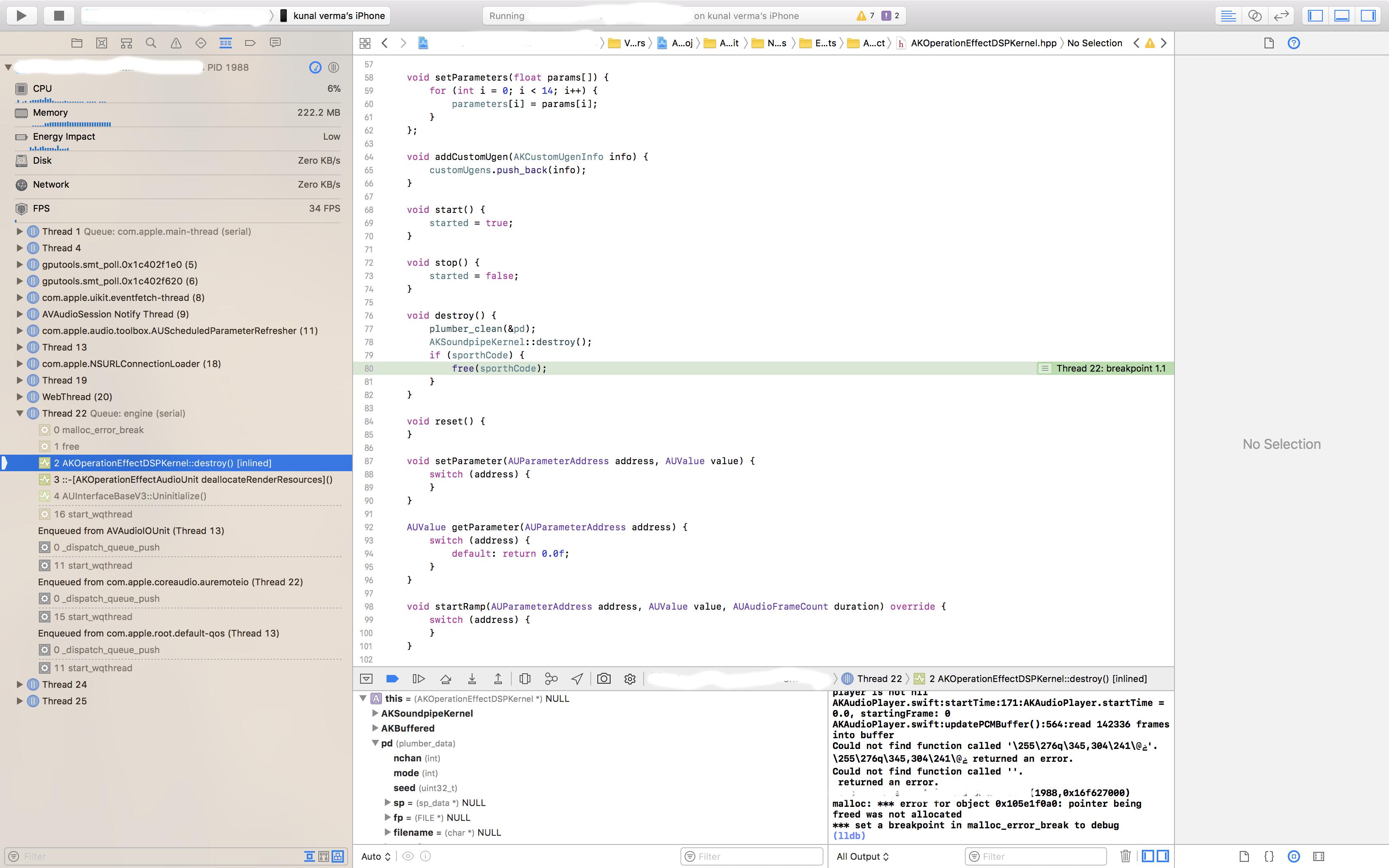The image size is (1389, 868).
Task: Open the Debug navigator tab icon
Action: [x=226, y=43]
